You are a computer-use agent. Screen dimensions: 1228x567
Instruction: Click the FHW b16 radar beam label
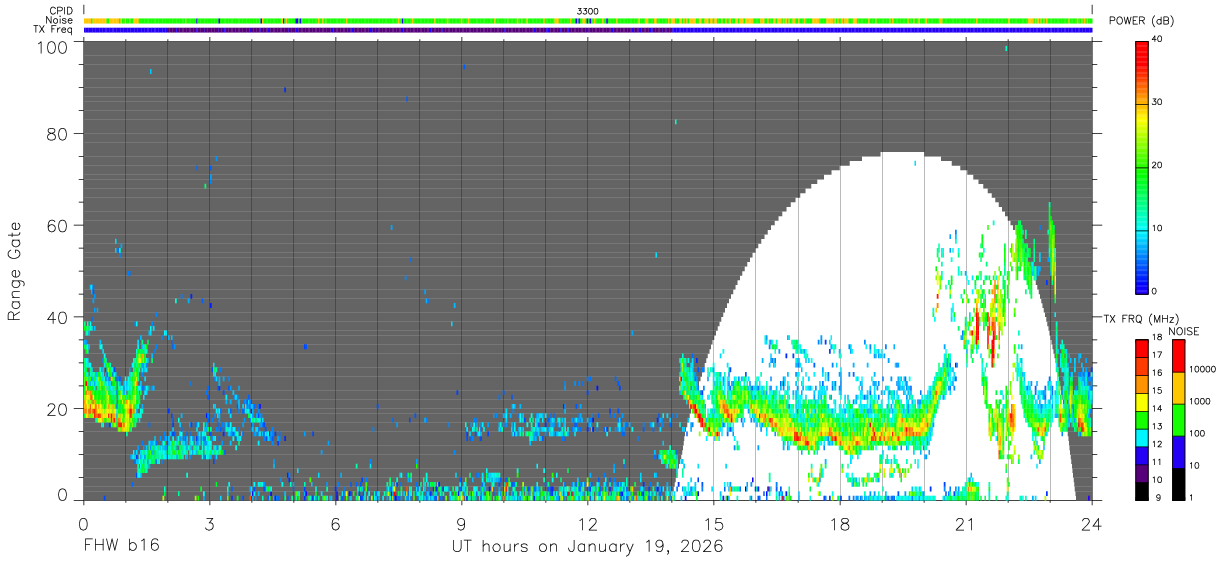(121, 546)
